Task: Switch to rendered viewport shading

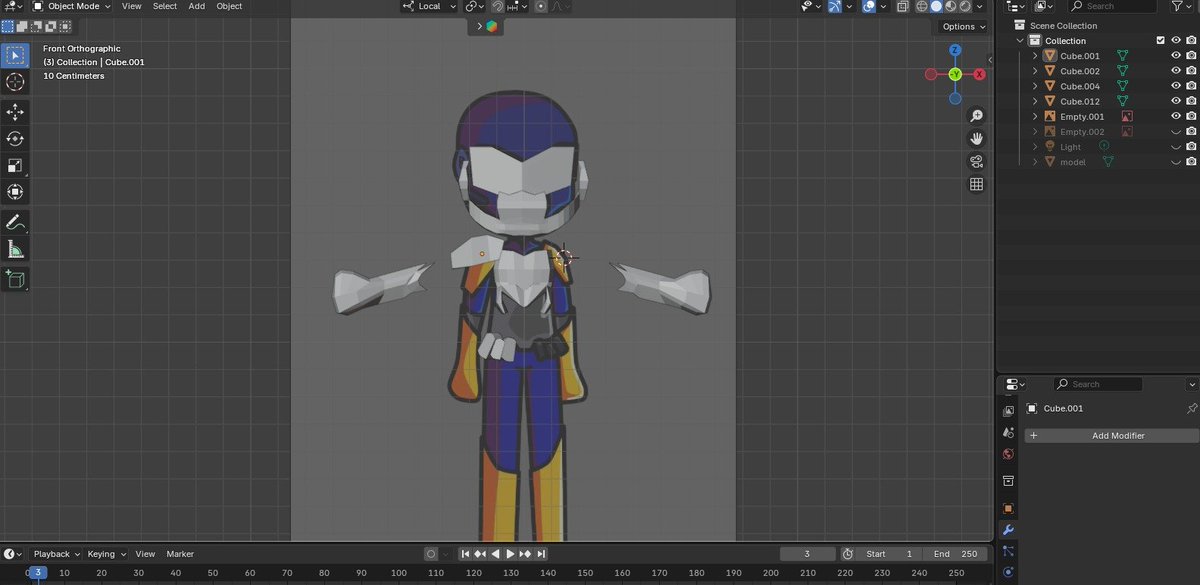Action: pos(964,6)
